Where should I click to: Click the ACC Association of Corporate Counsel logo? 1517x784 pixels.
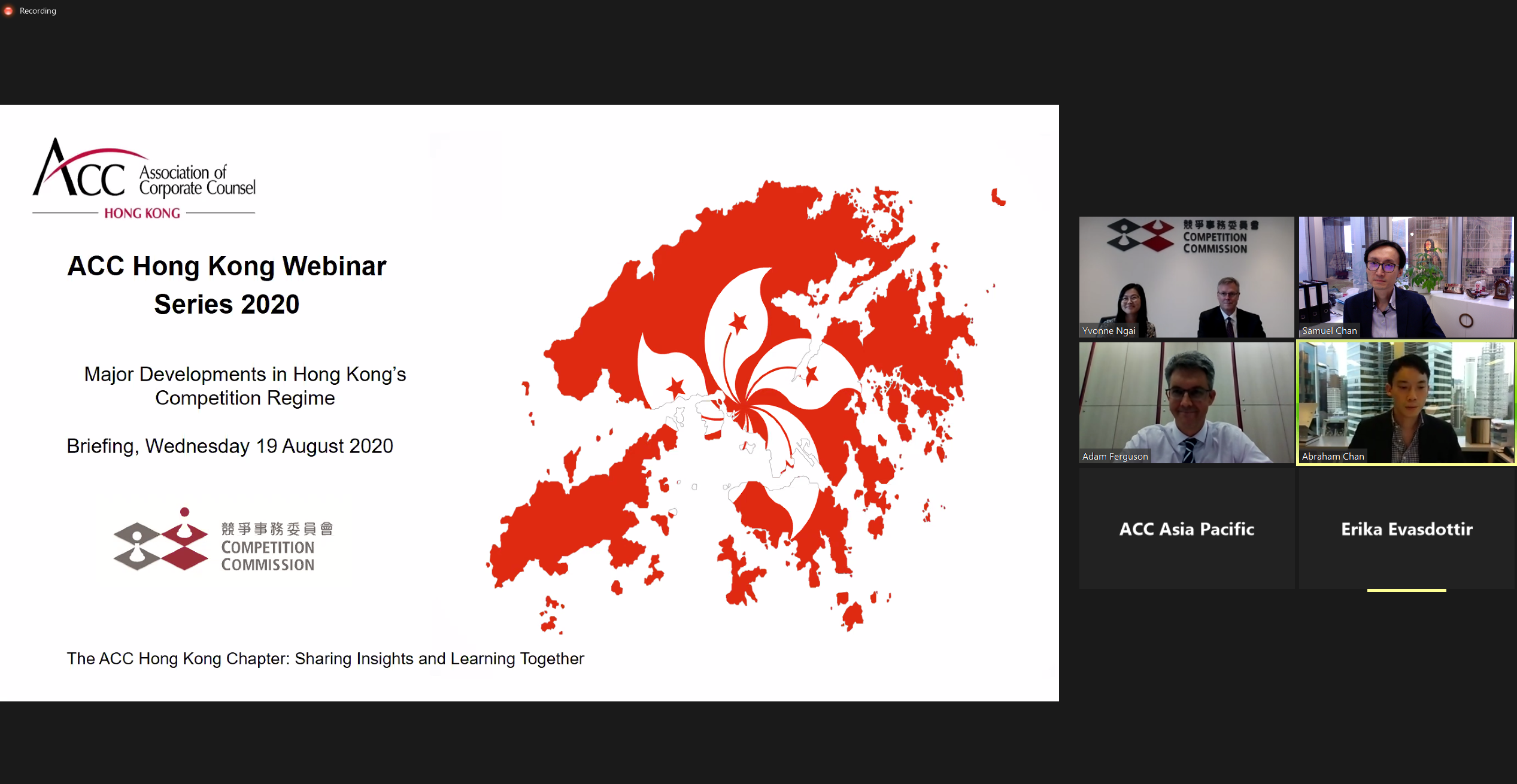144,178
